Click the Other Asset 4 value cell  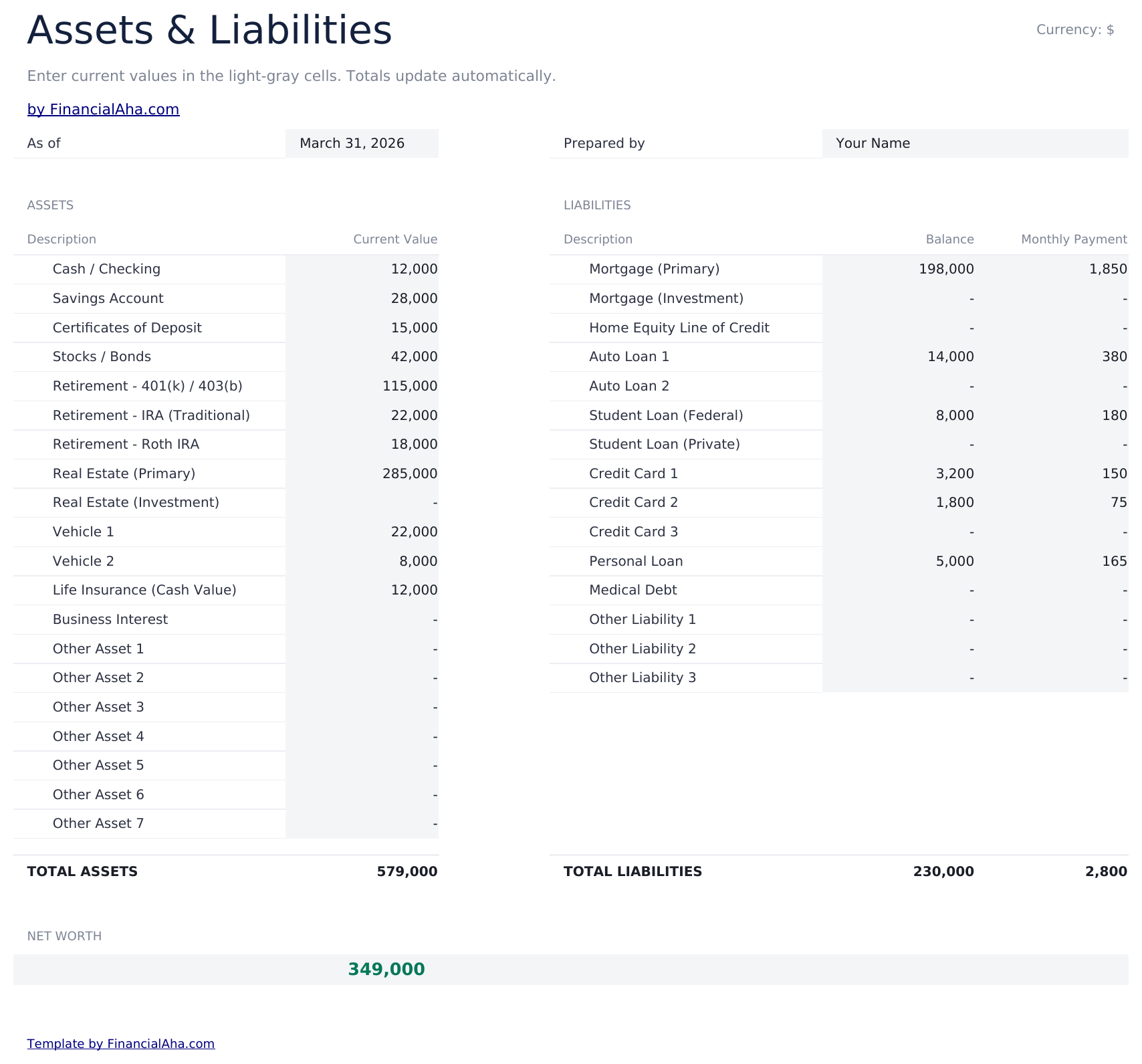pyautogui.click(x=362, y=736)
